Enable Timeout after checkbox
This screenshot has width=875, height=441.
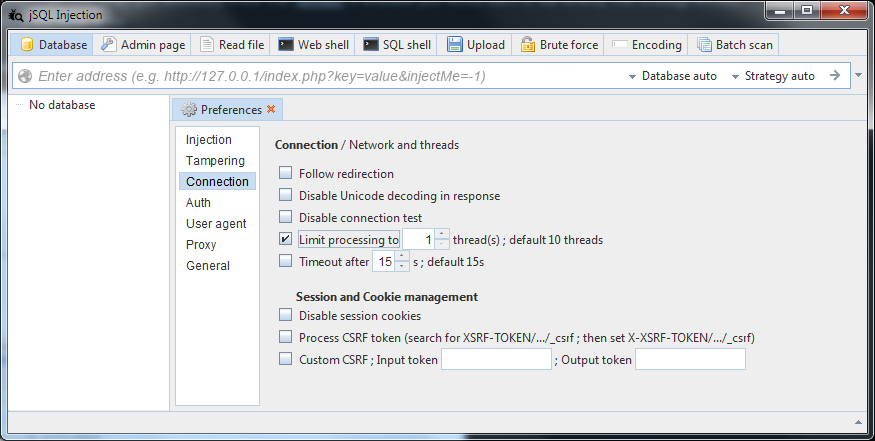(x=286, y=261)
